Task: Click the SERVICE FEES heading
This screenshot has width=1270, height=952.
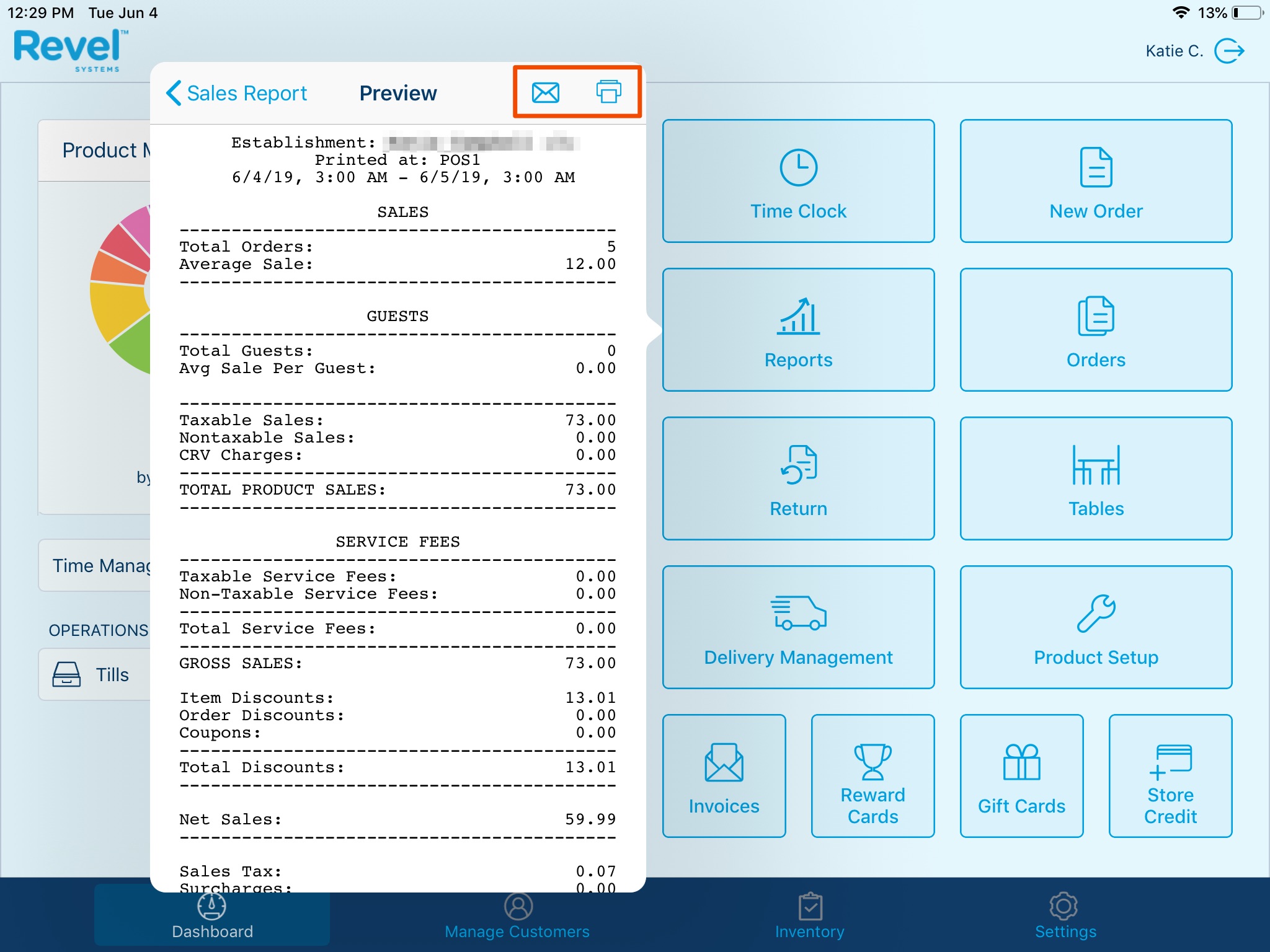Action: (x=397, y=542)
